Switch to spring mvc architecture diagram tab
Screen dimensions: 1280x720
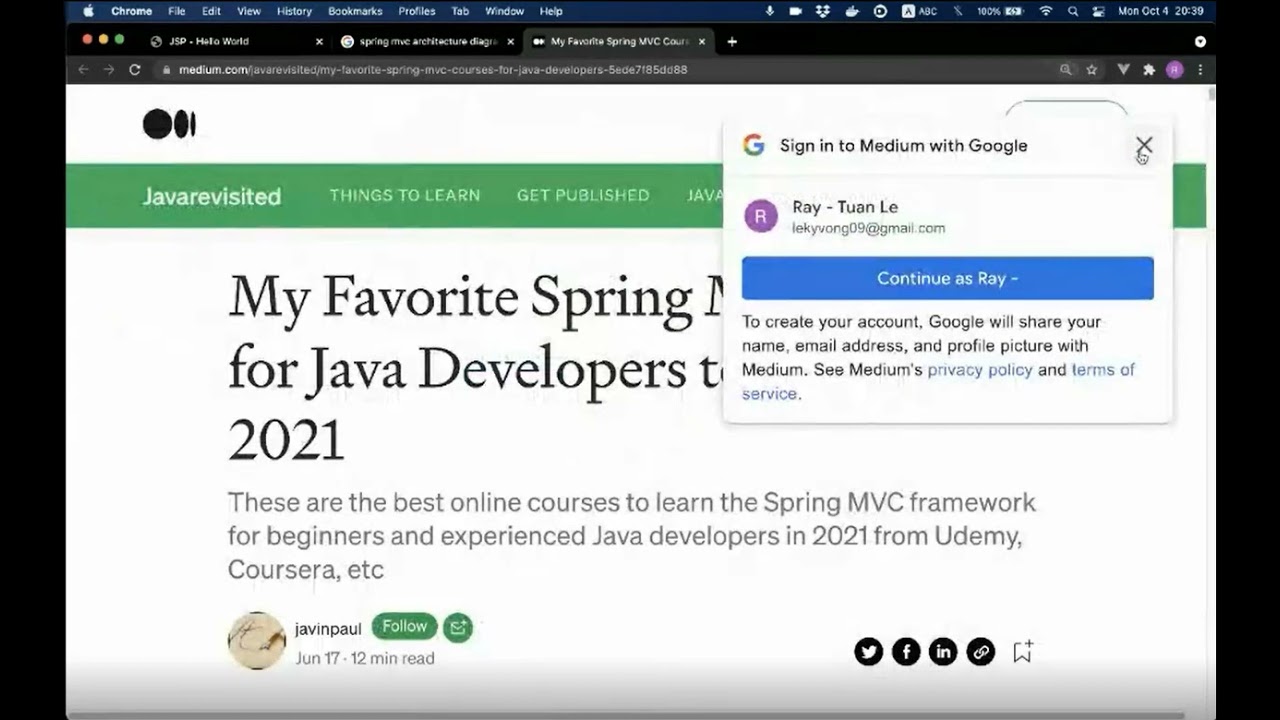tap(427, 41)
